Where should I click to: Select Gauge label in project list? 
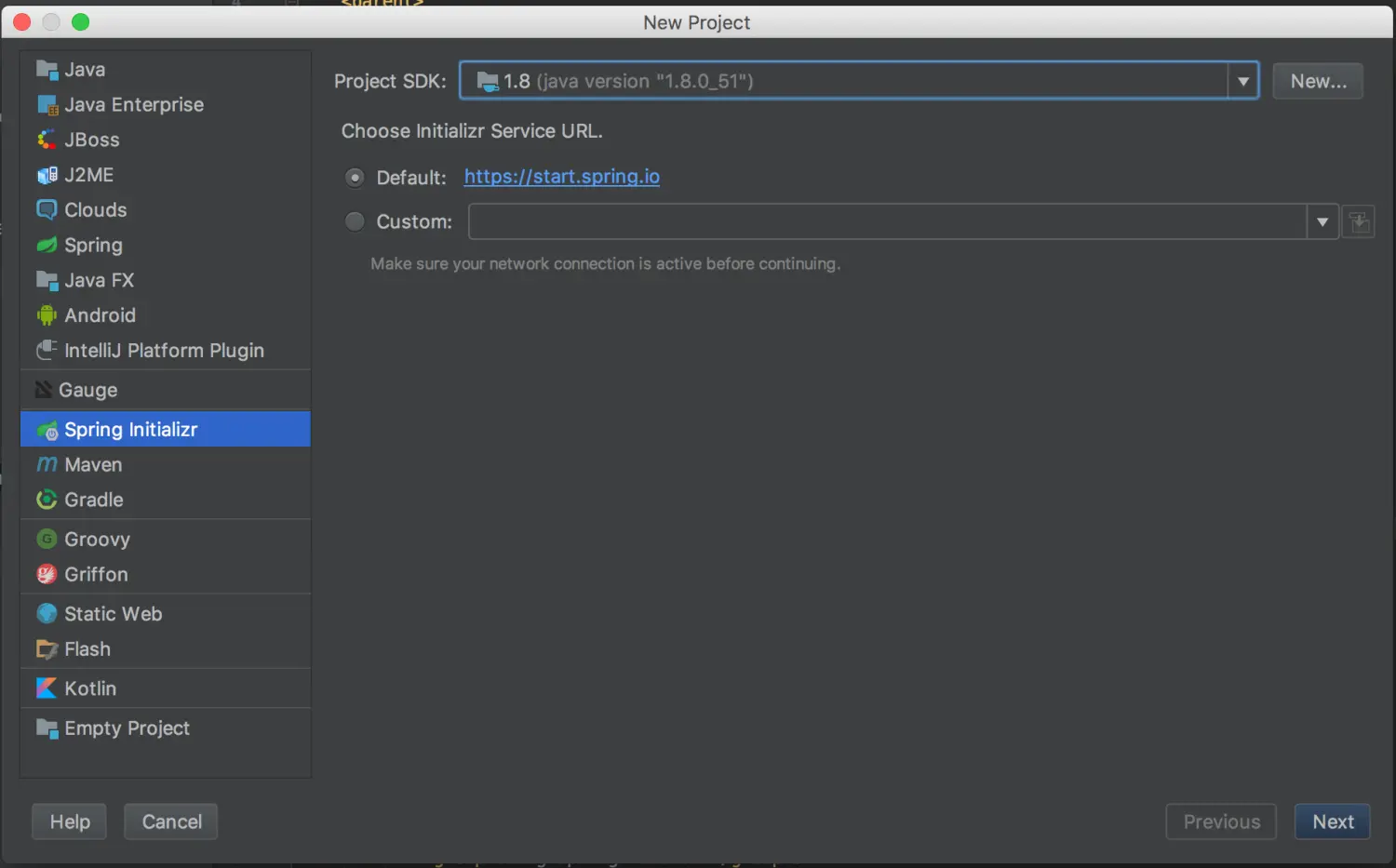coord(88,391)
